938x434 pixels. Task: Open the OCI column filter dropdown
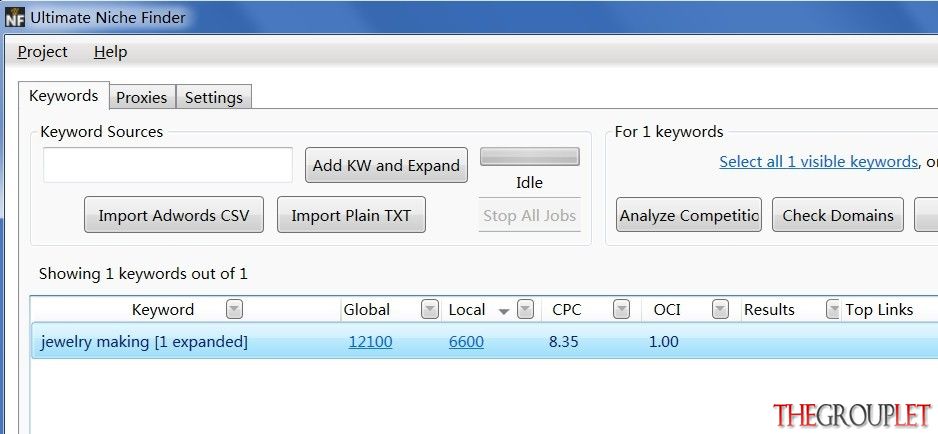tap(720, 309)
